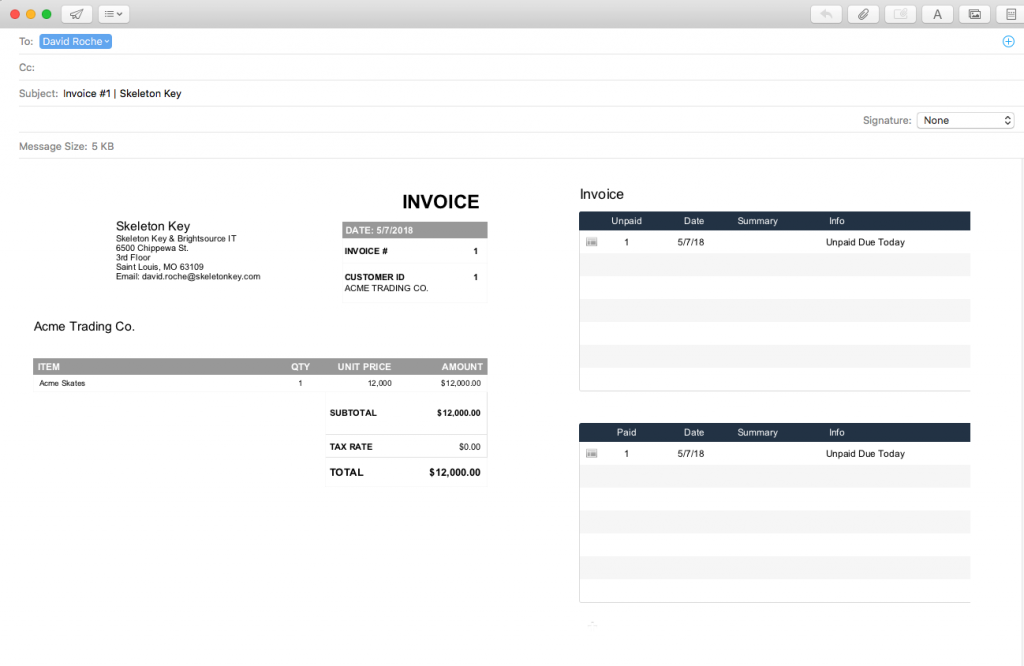The image size is (1024, 666).
Task: Click the 'CUSTOMER ID' label
Action: (x=374, y=277)
